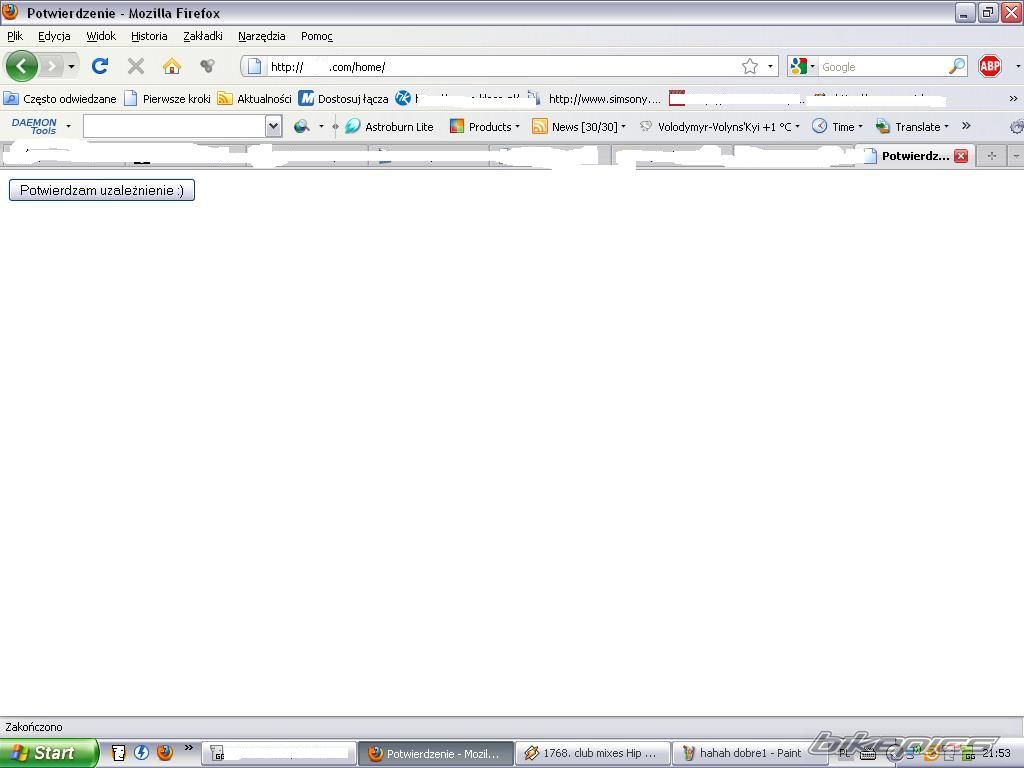Click the DAEMON Tools logo

[34, 126]
